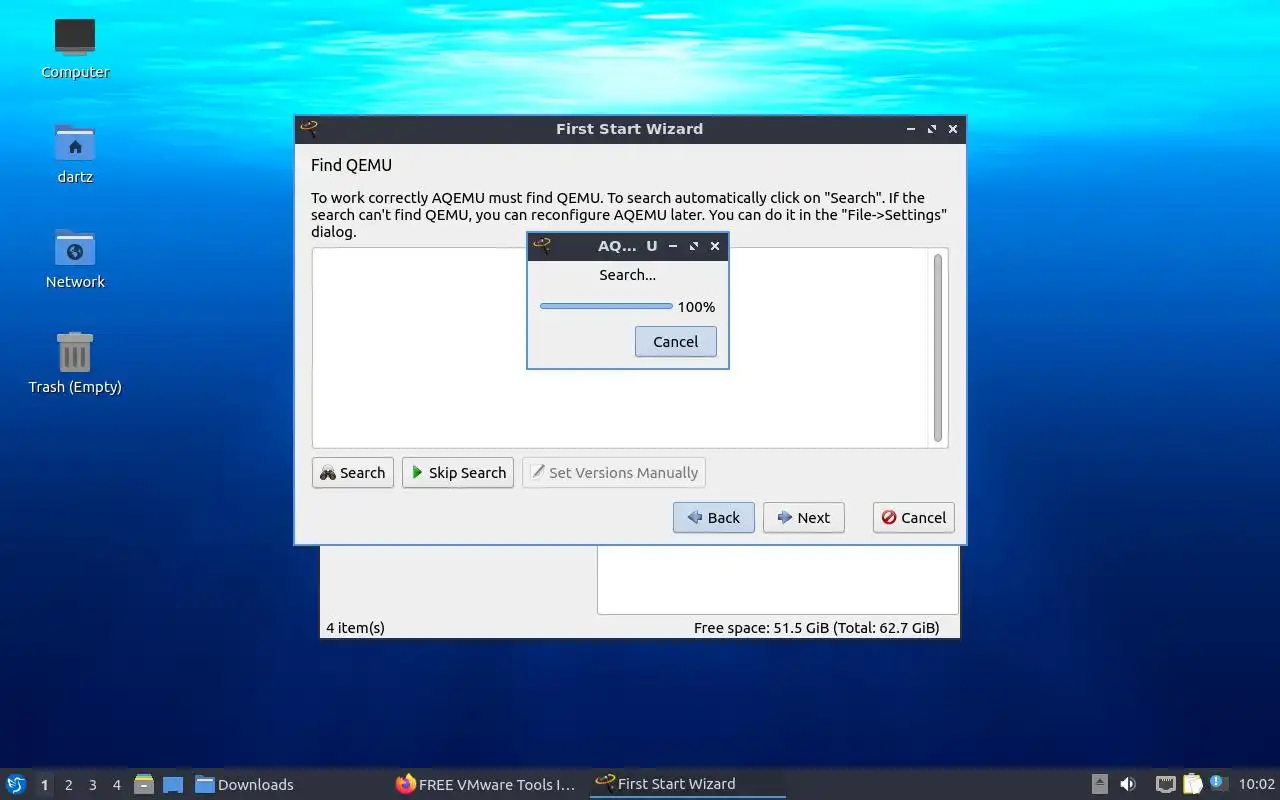Minimize the First Start Wizard window
The image size is (1280, 800).
pos(911,129)
